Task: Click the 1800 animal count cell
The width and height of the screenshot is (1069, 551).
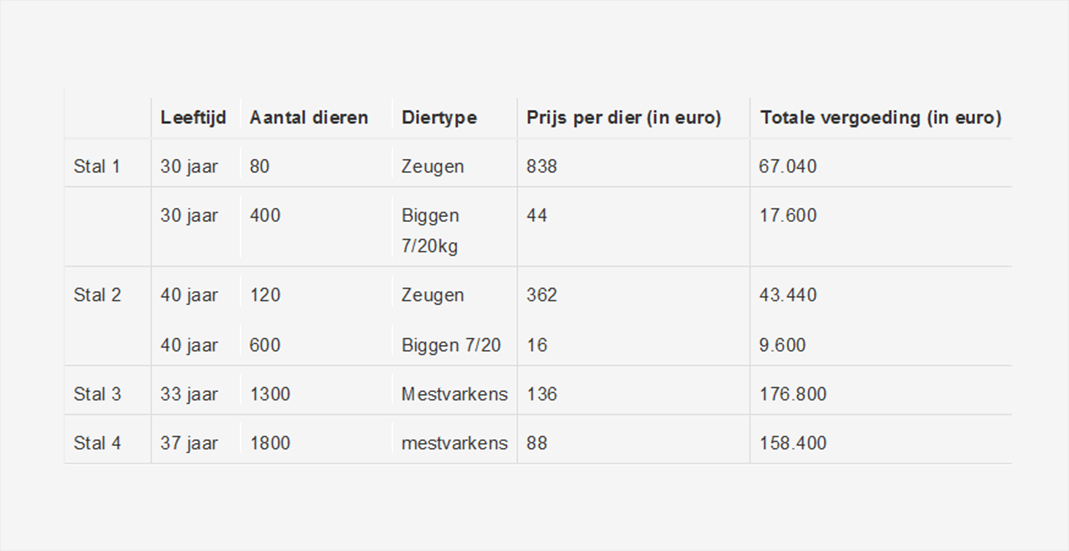Action: click(x=270, y=443)
